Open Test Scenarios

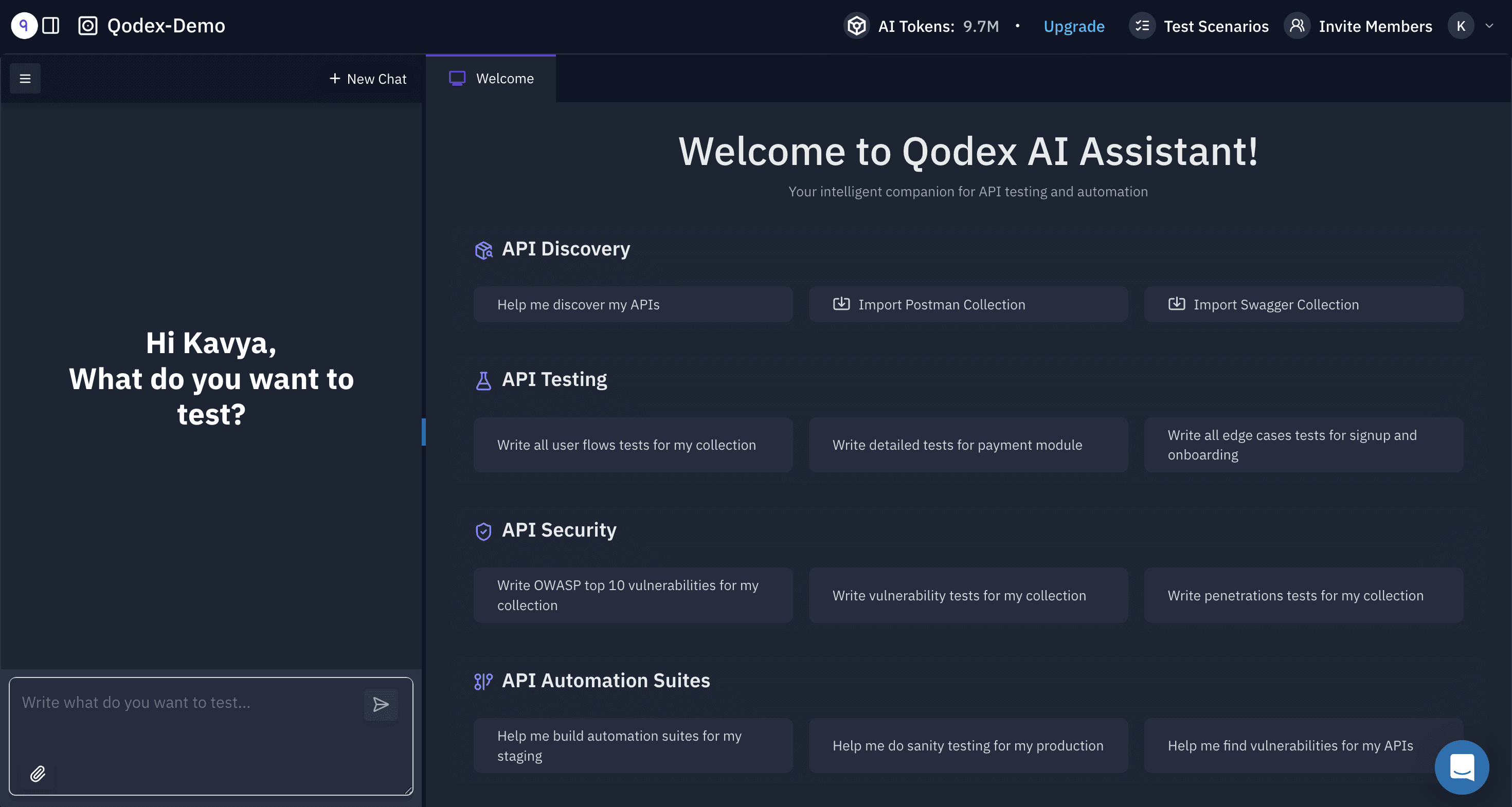[x=1216, y=26]
